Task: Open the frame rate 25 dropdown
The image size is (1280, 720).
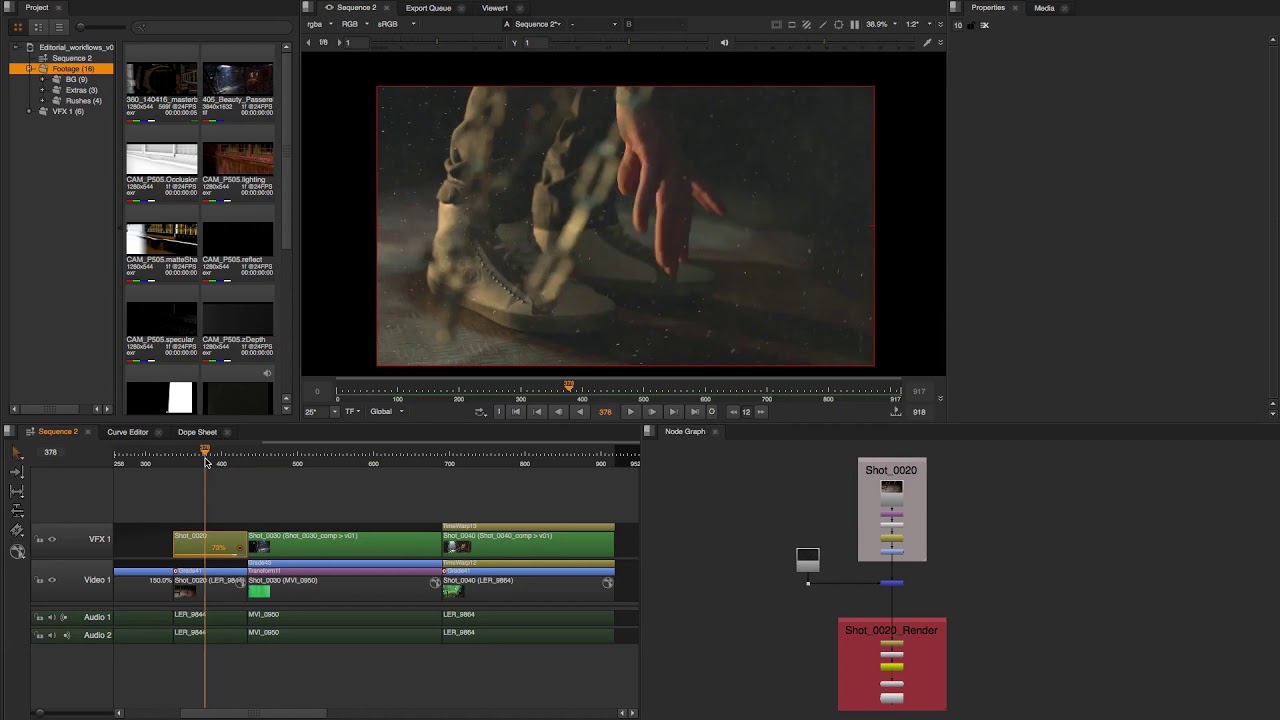Action: (321, 412)
